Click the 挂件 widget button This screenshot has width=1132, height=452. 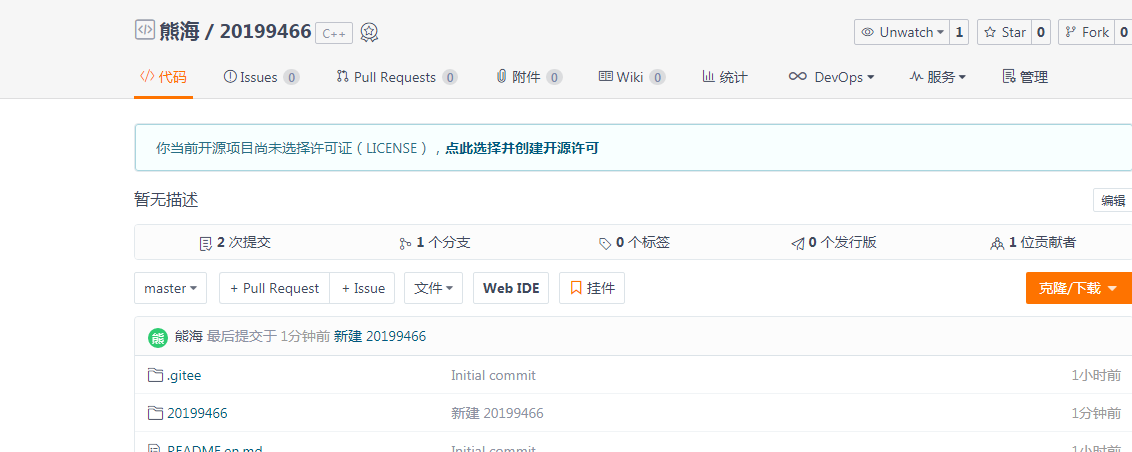pyautogui.click(x=592, y=288)
